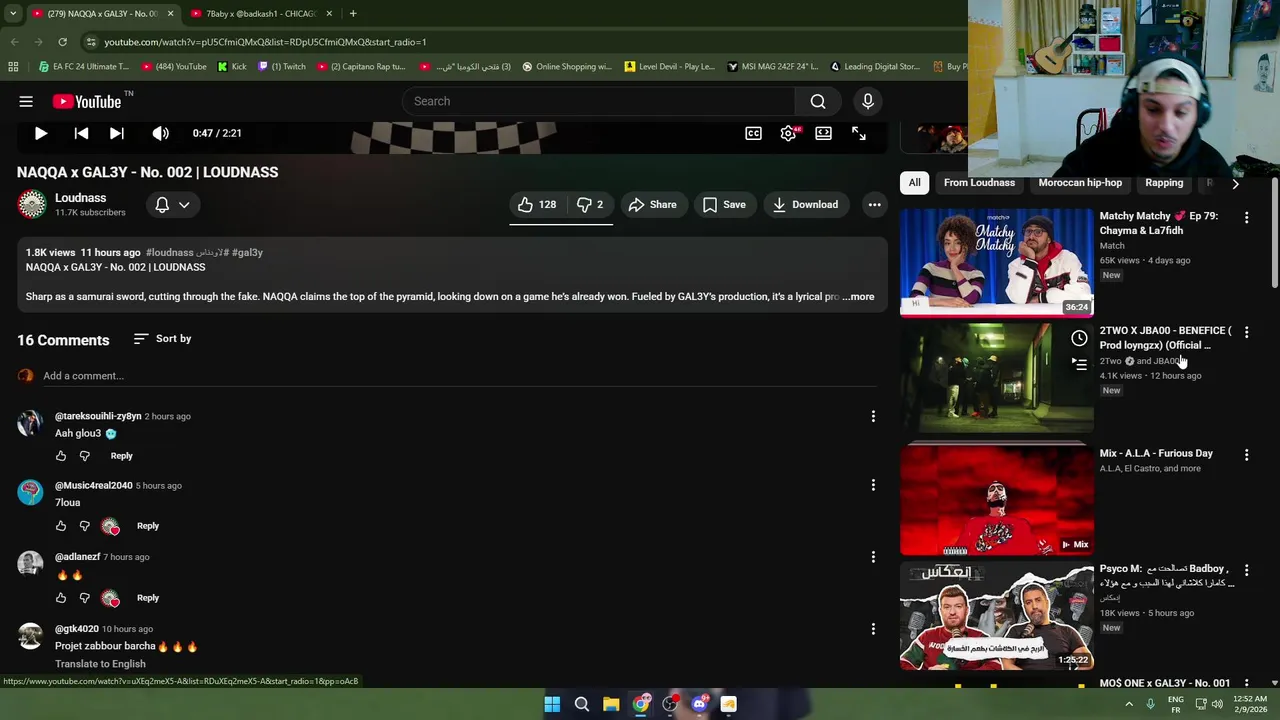Share the video

coord(652,204)
